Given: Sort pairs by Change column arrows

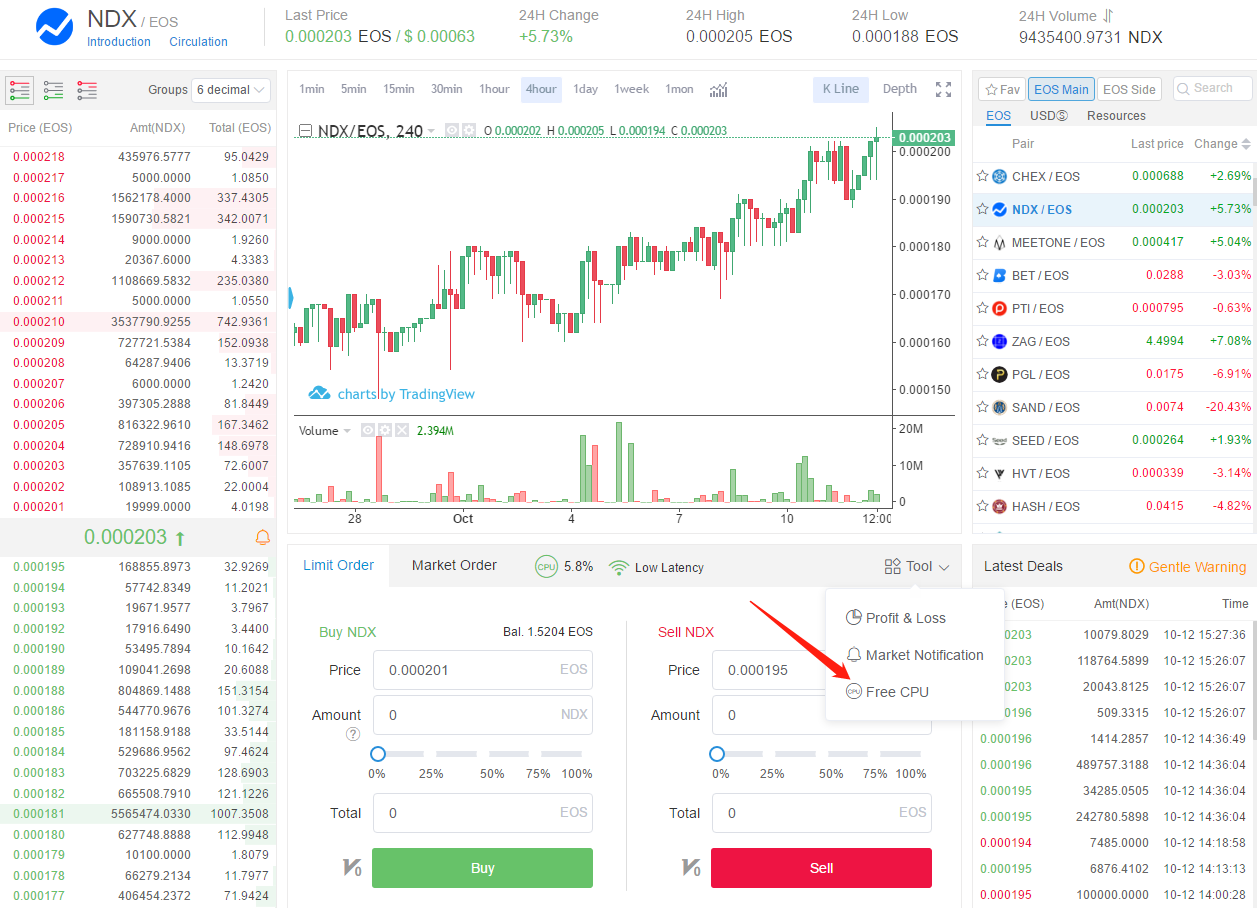Looking at the screenshot, I should (1246, 144).
